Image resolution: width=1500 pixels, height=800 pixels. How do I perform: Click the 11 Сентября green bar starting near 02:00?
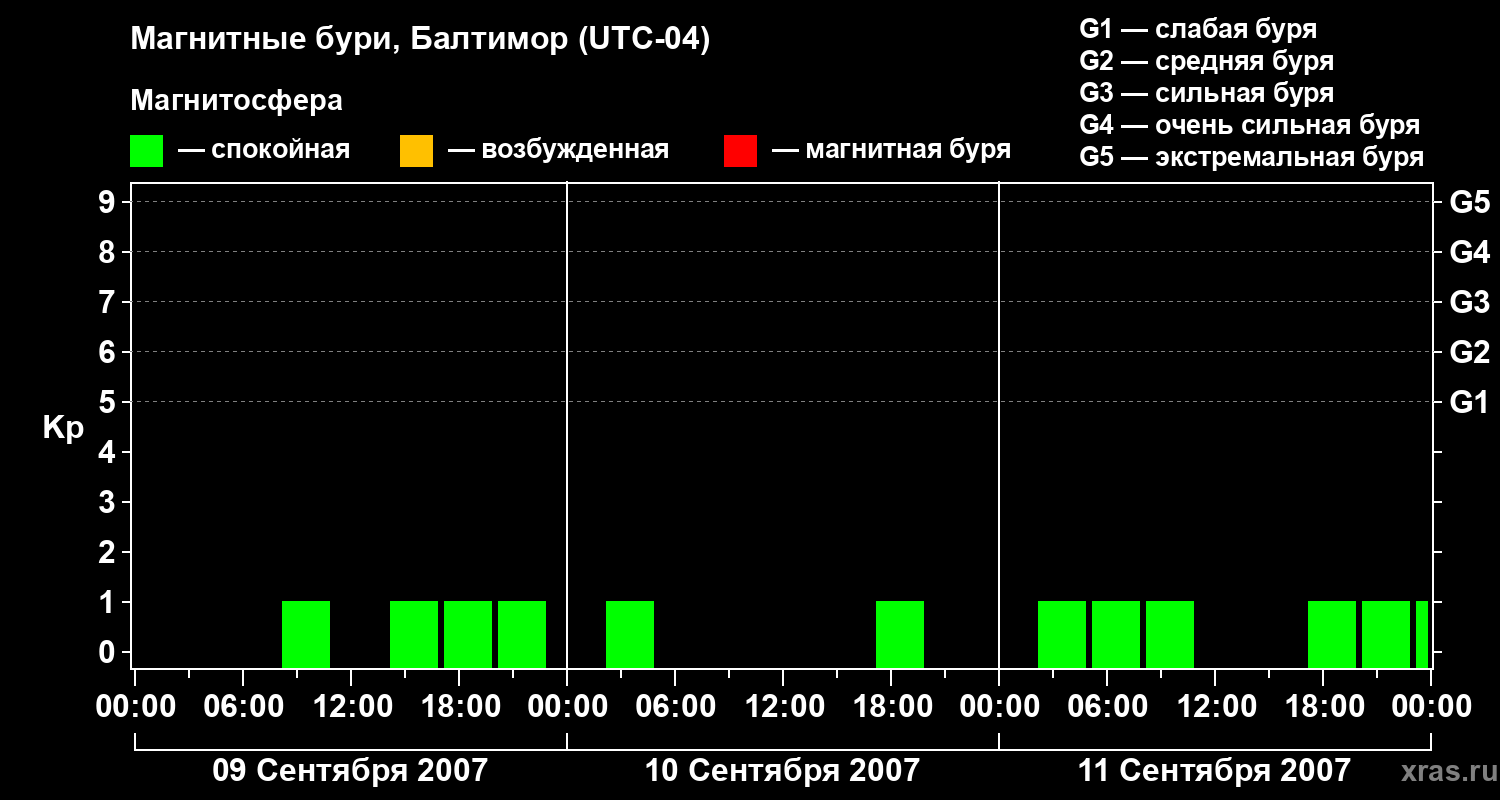1062,634
